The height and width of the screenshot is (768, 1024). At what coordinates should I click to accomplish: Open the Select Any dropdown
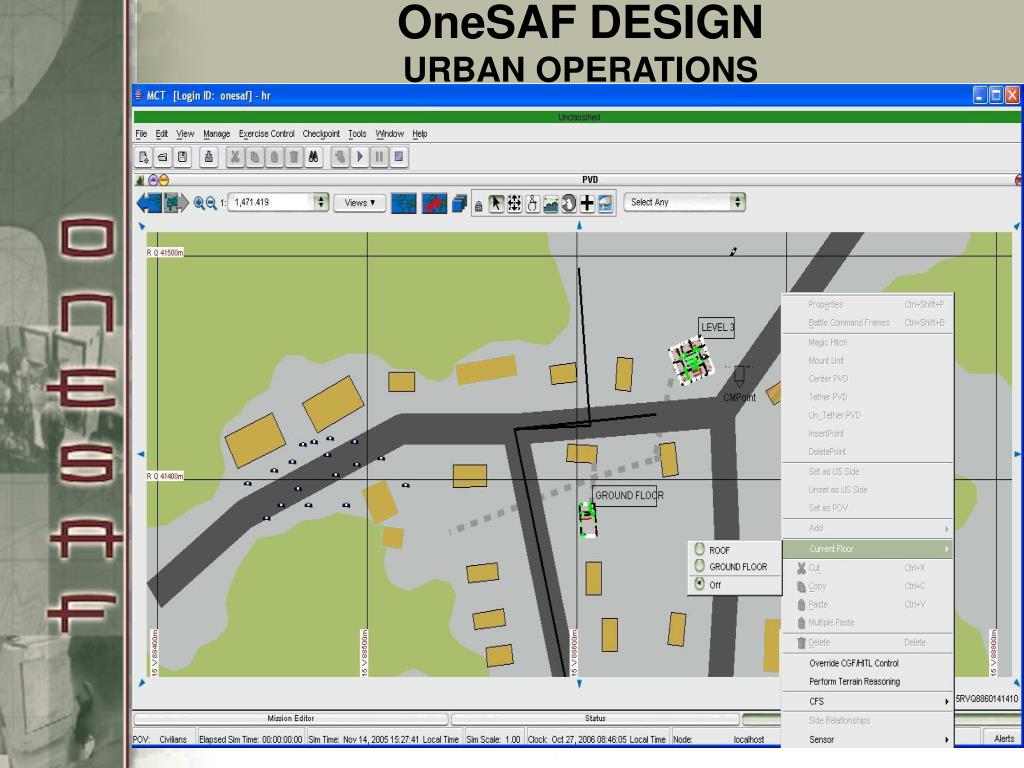(684, 202)
